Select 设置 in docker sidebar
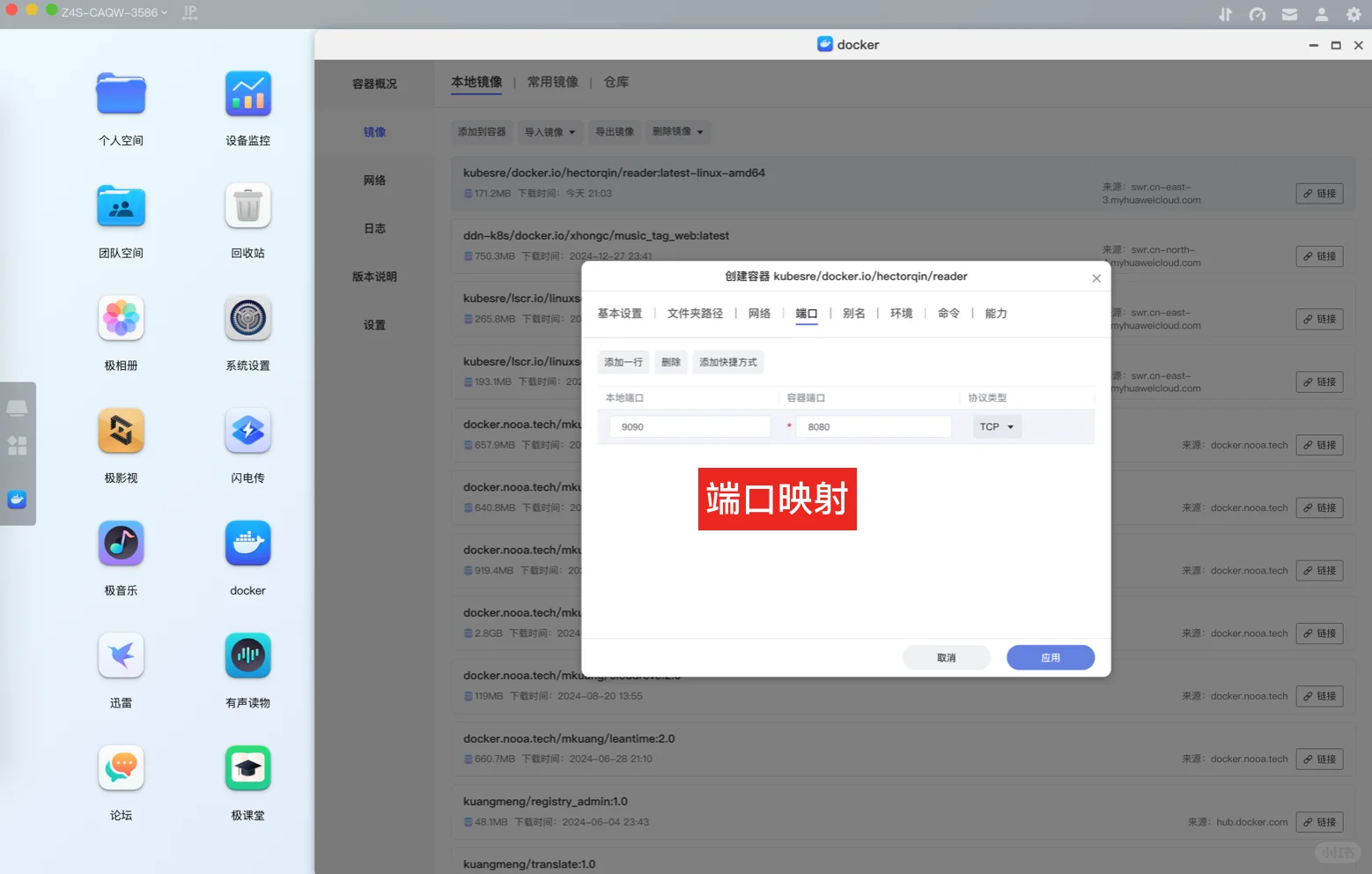 click(374, 325)
